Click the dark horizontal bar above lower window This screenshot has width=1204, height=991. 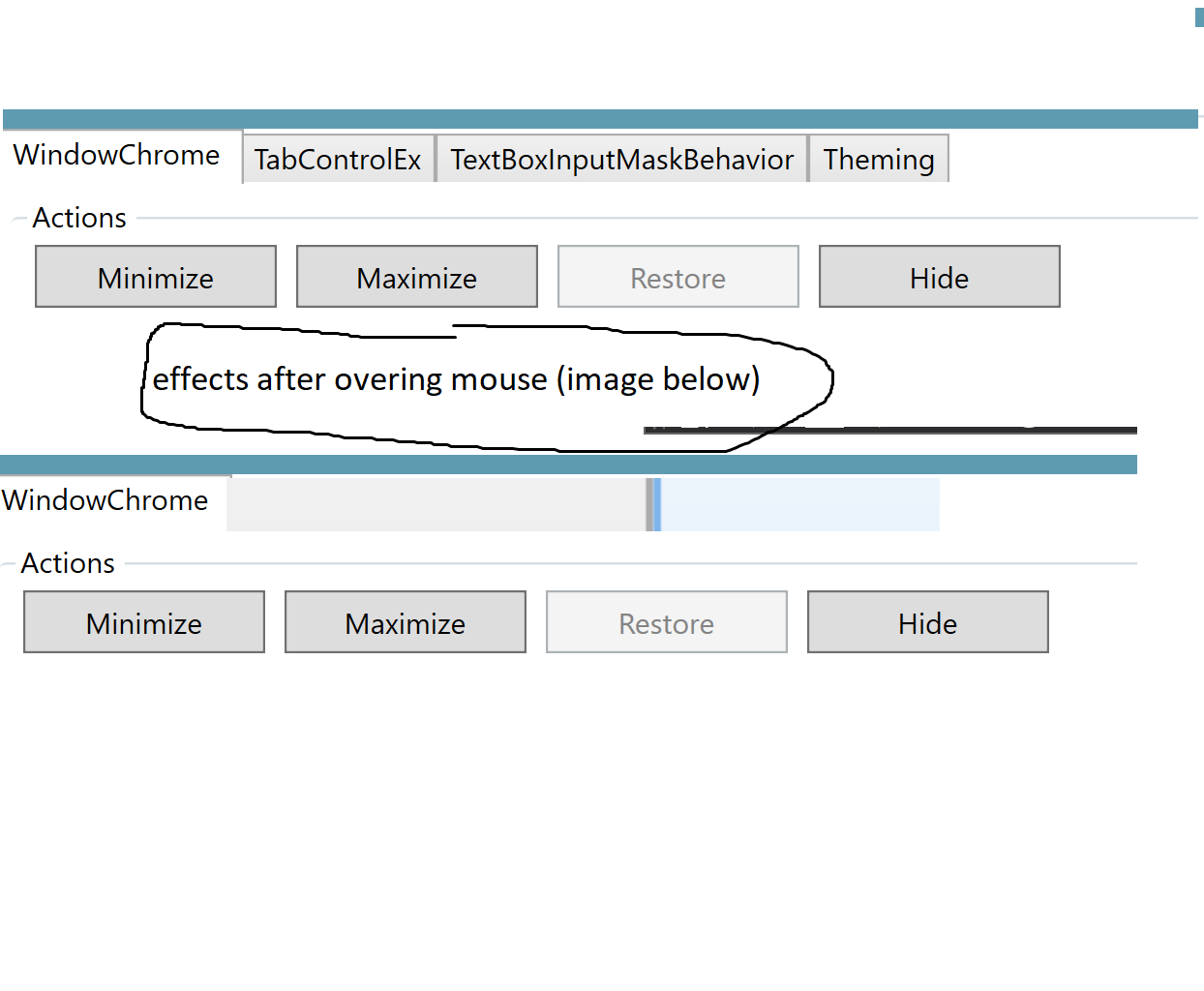889,430
